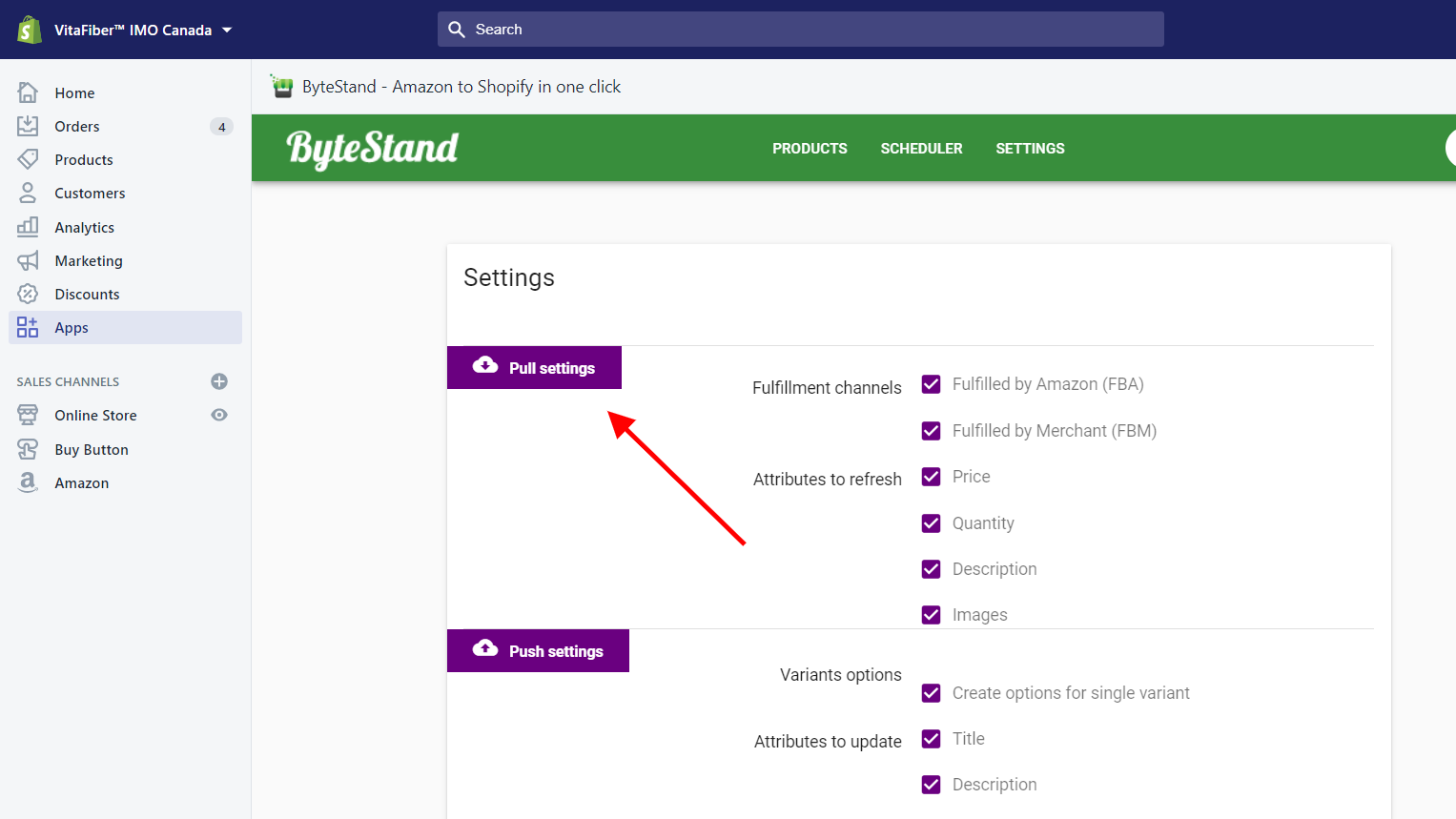The width and height of the screenshot is (1456, 819).
Task: Click the Products tag icon
Action: [x=28, y=159]
